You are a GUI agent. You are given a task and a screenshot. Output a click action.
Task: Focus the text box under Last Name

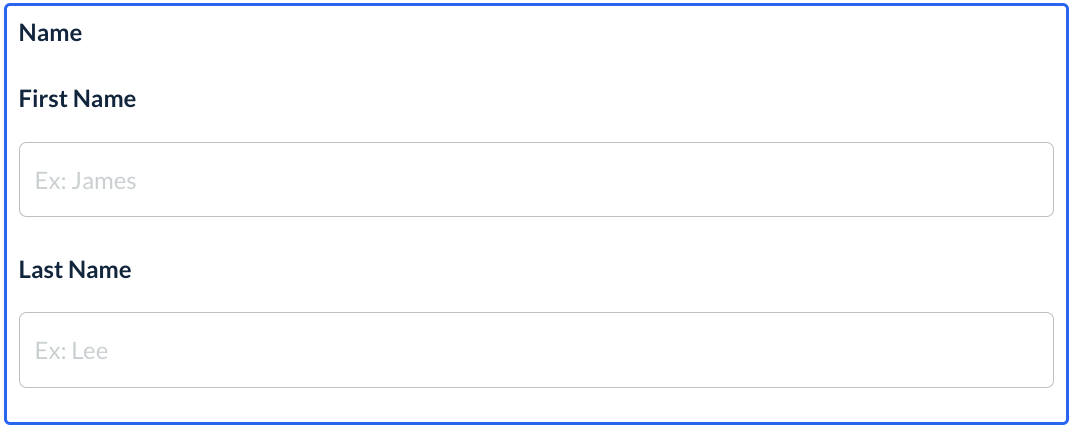pos(536,350)
